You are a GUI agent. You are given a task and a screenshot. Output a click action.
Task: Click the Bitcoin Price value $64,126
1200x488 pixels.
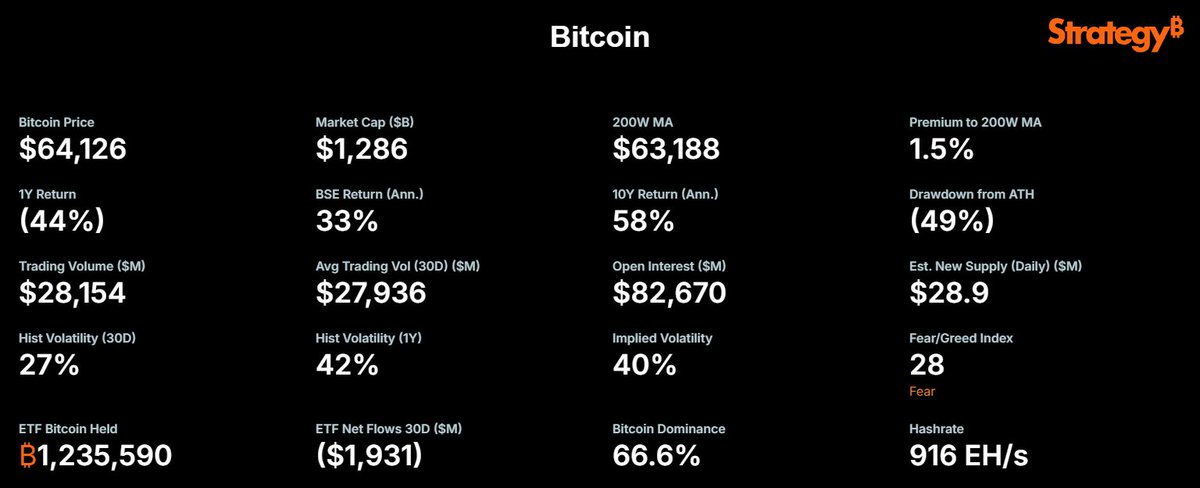coord(73,150)
